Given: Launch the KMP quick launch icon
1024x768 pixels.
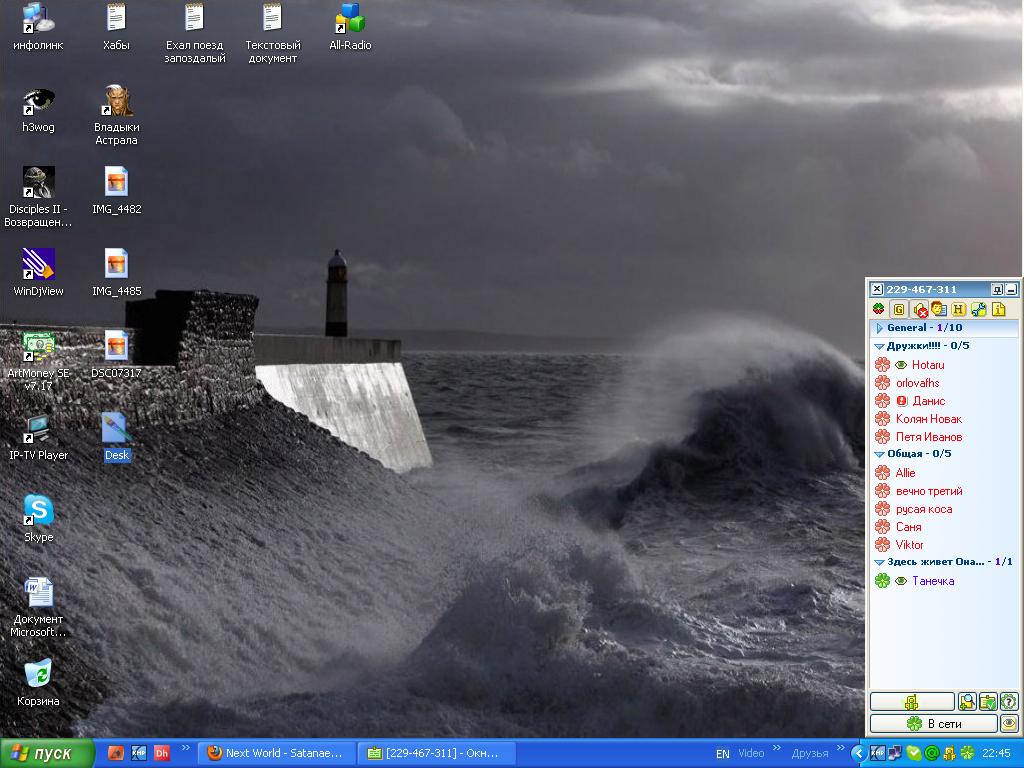Looking at the screenshot, I should point(138,753).
